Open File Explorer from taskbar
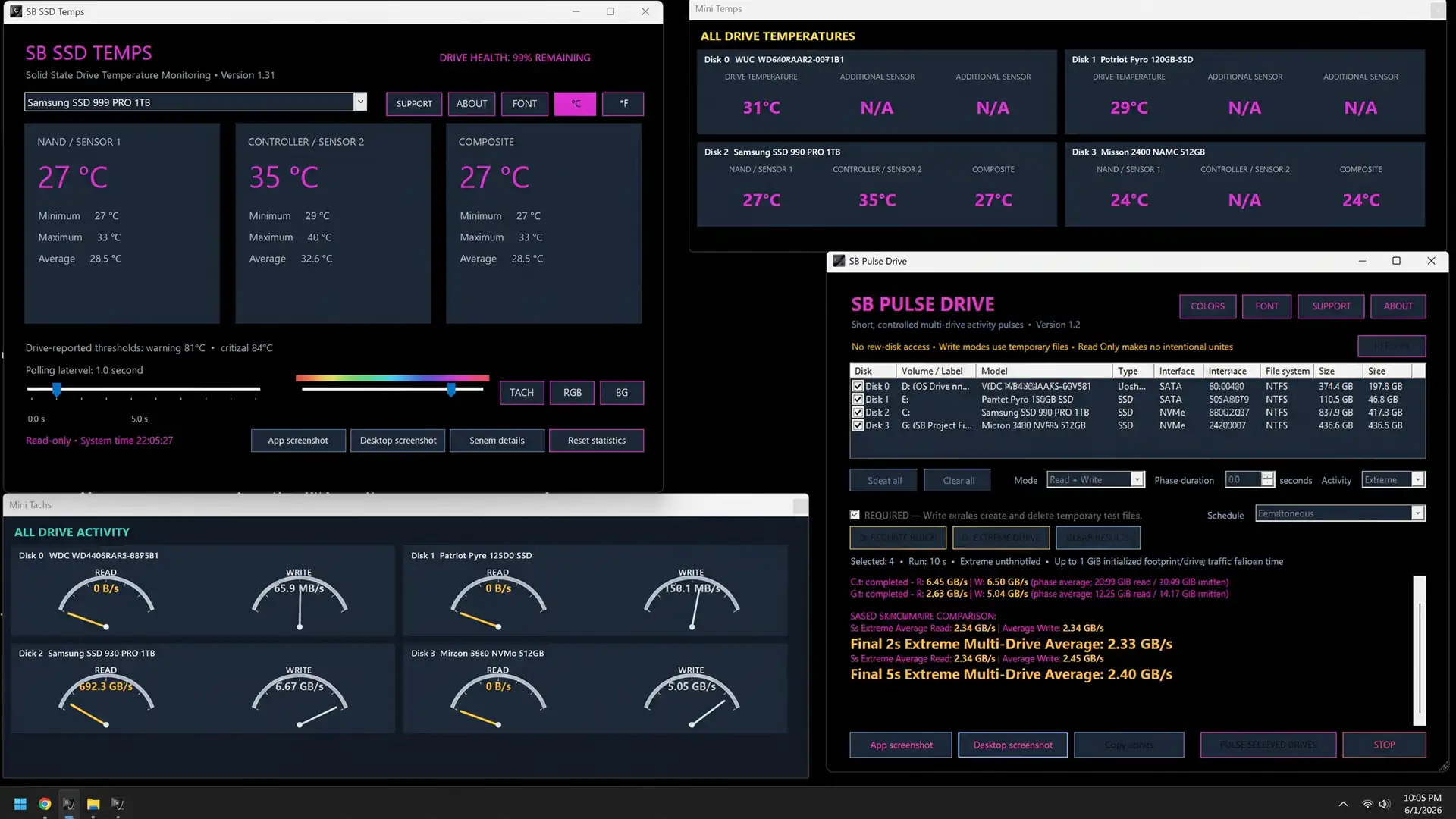Image resolution: width=1456 pixels, height=819 pixels. [x=93, y=804]
